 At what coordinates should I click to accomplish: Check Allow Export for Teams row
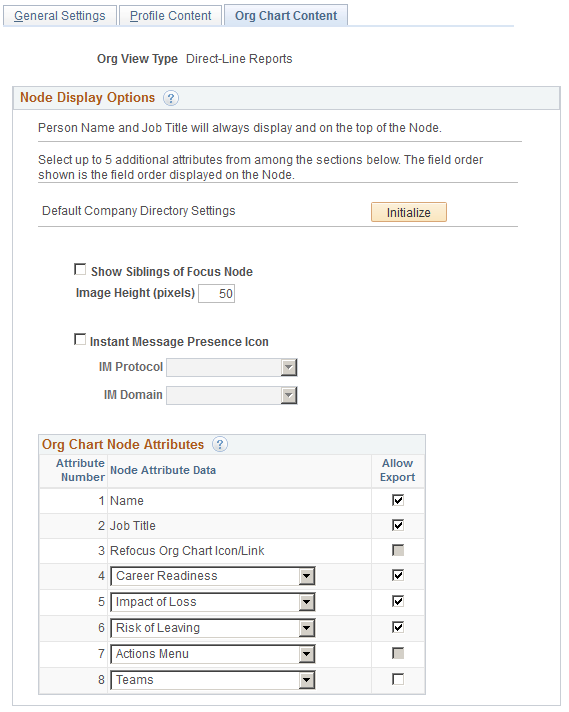click(398, 679)
